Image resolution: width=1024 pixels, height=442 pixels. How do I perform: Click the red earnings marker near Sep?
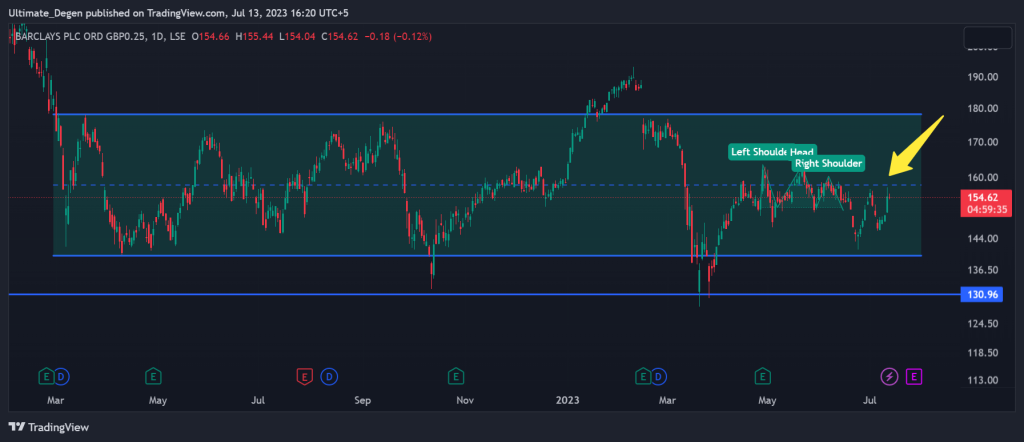304,376
